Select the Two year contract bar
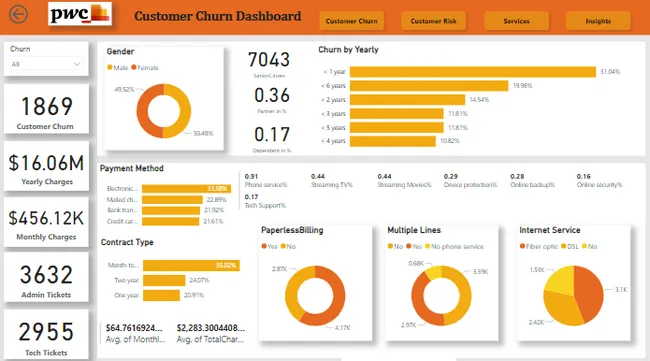This screenshot has height=361, width=650. 164,280
